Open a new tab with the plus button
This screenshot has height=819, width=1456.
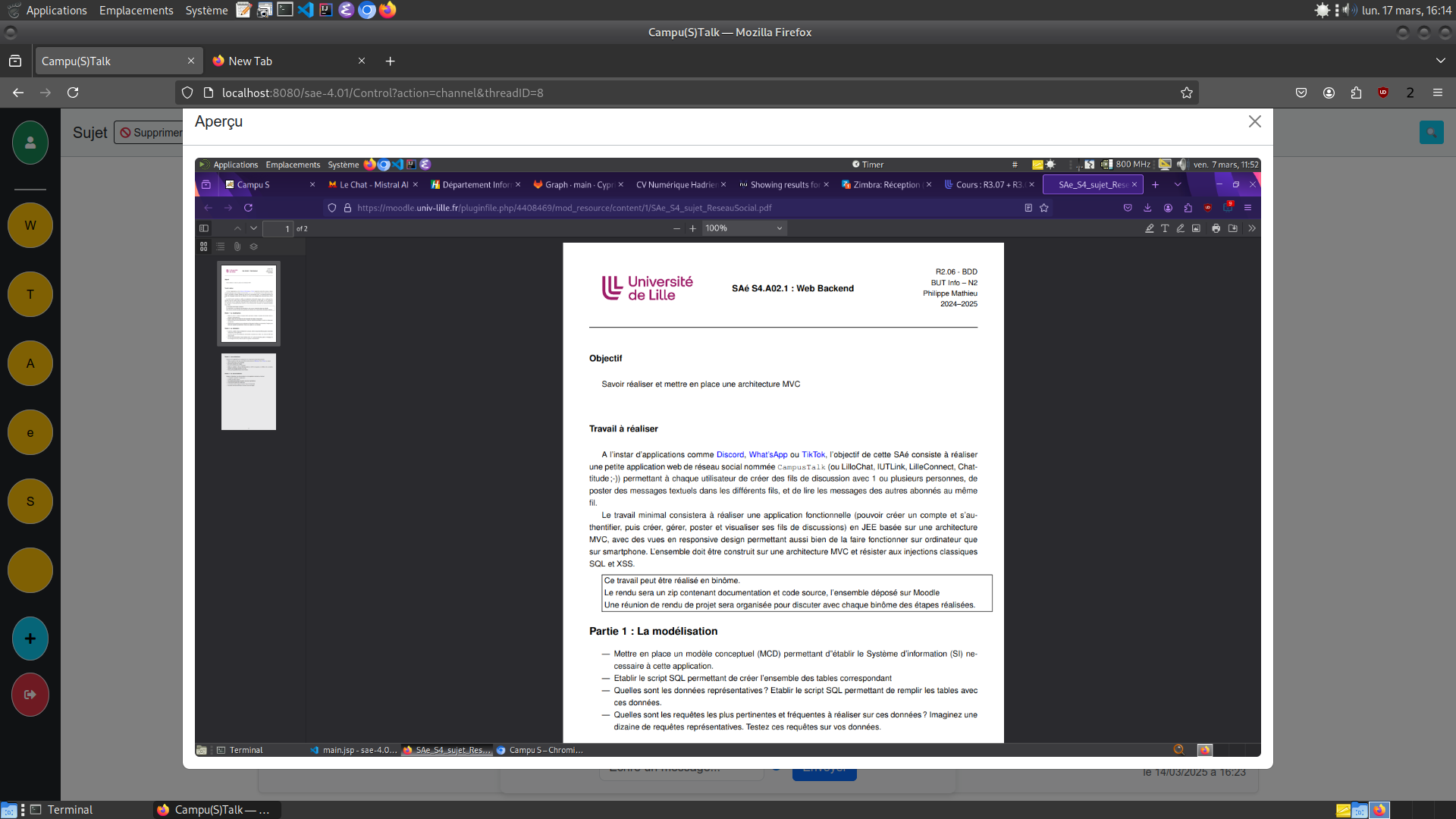pos(390,61)
